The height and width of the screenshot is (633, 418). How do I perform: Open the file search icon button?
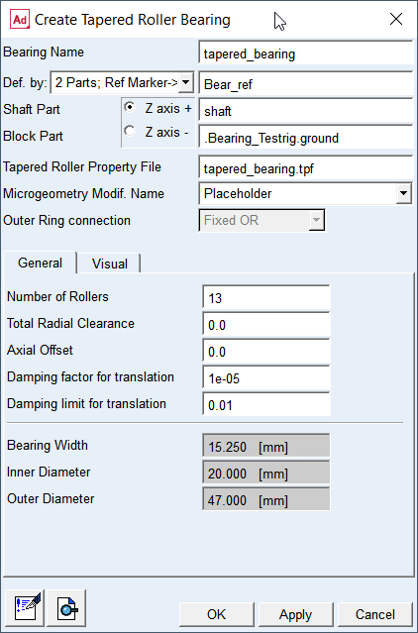point(67,608)
